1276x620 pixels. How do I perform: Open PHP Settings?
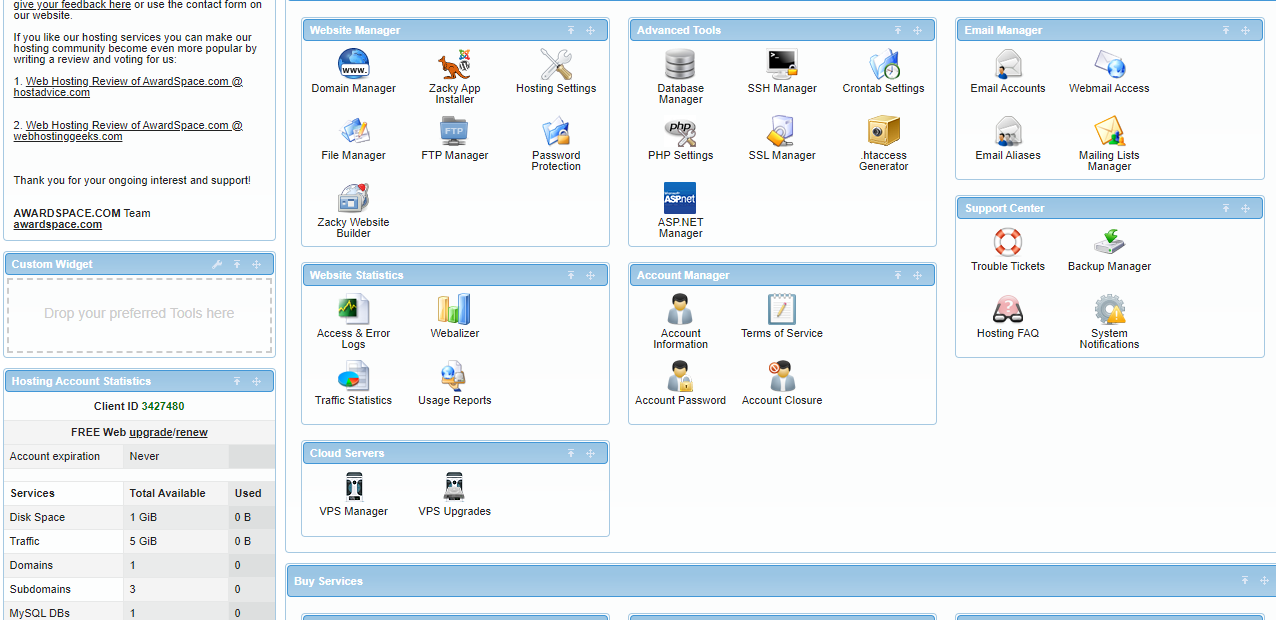click(x=680, y=137)
